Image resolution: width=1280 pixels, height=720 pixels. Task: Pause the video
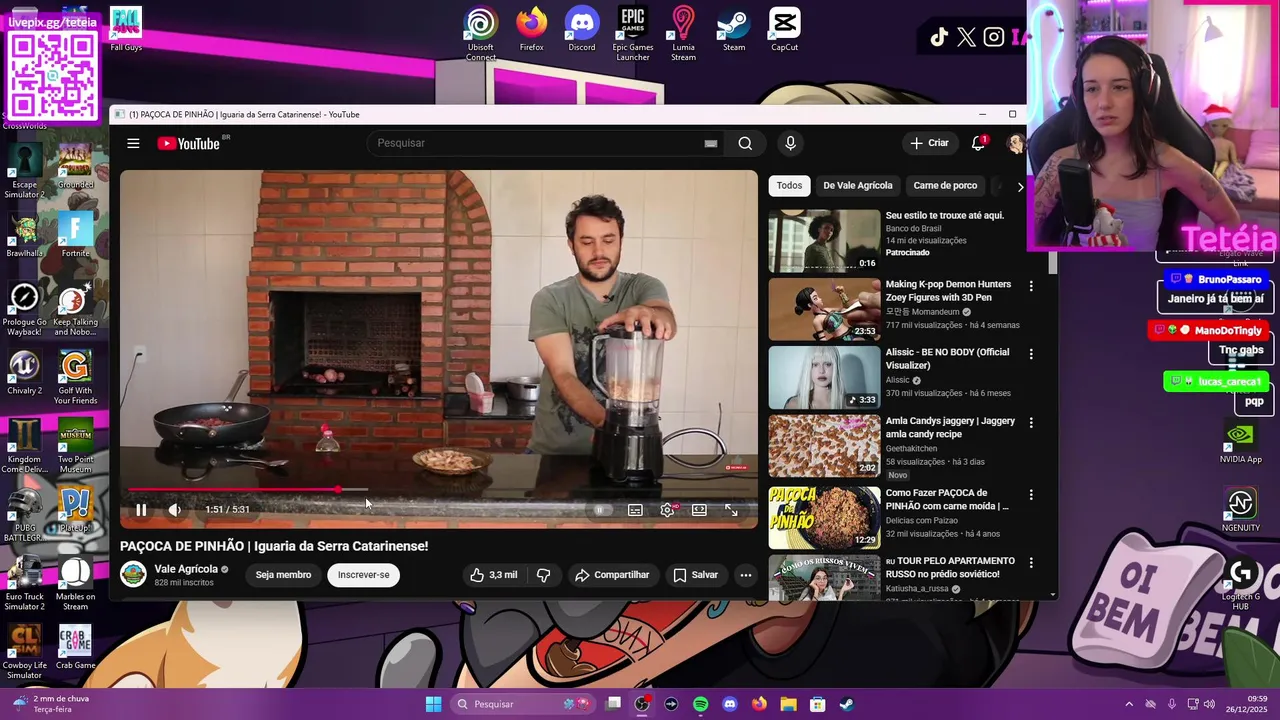tap(141, 510)
